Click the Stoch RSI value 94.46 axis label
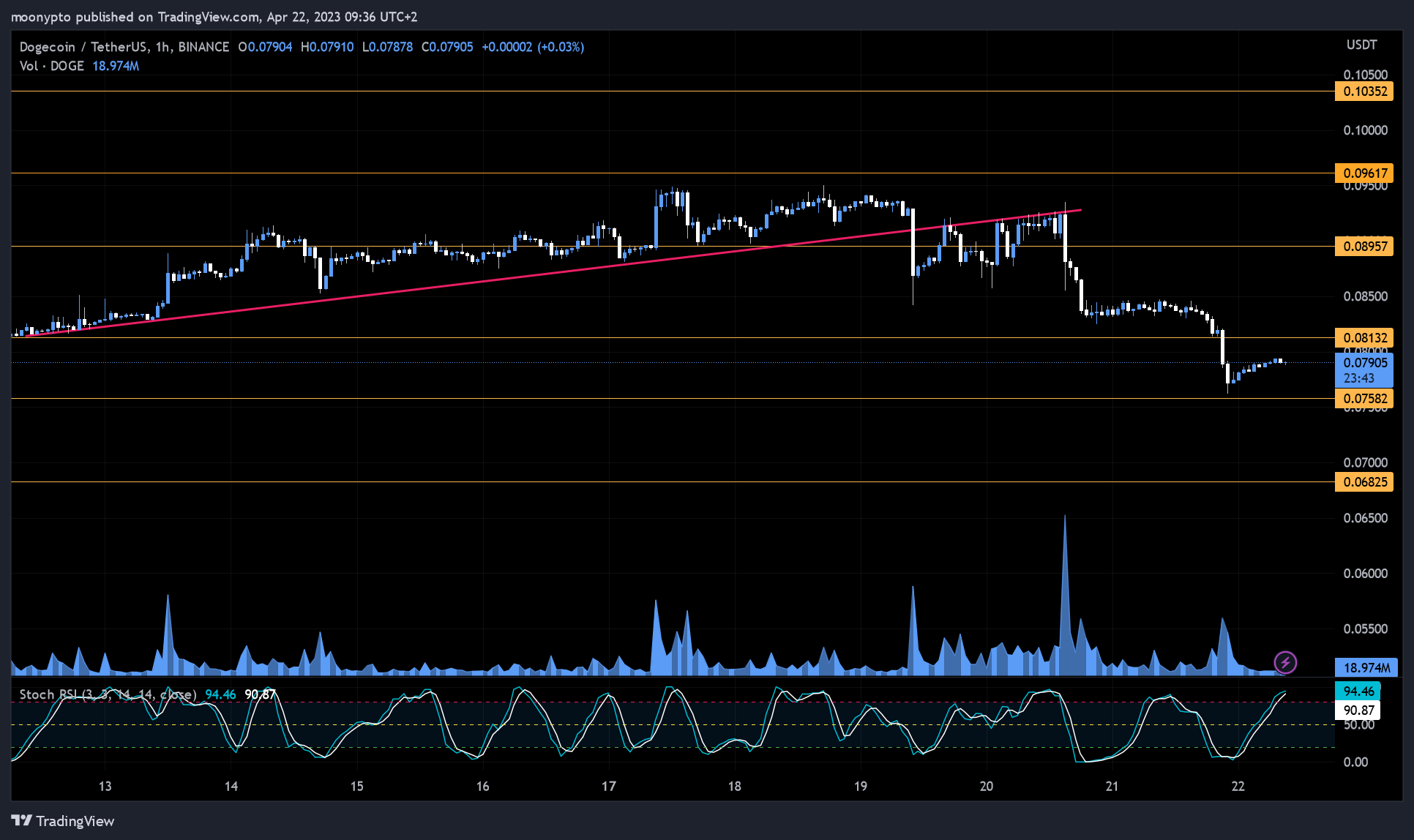 click(x=1358, y=691)
